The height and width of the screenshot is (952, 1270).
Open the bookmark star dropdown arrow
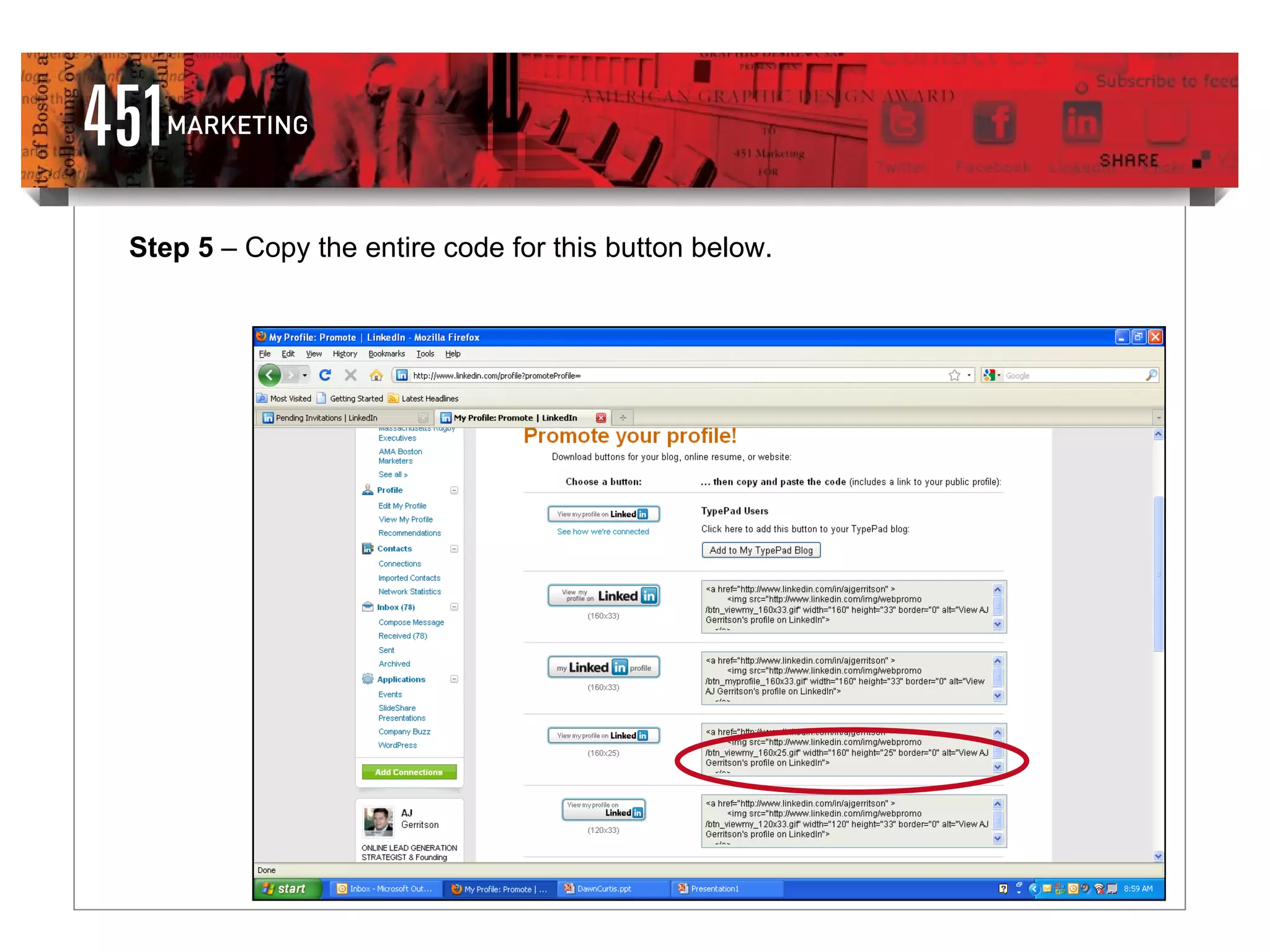(969, 376)
